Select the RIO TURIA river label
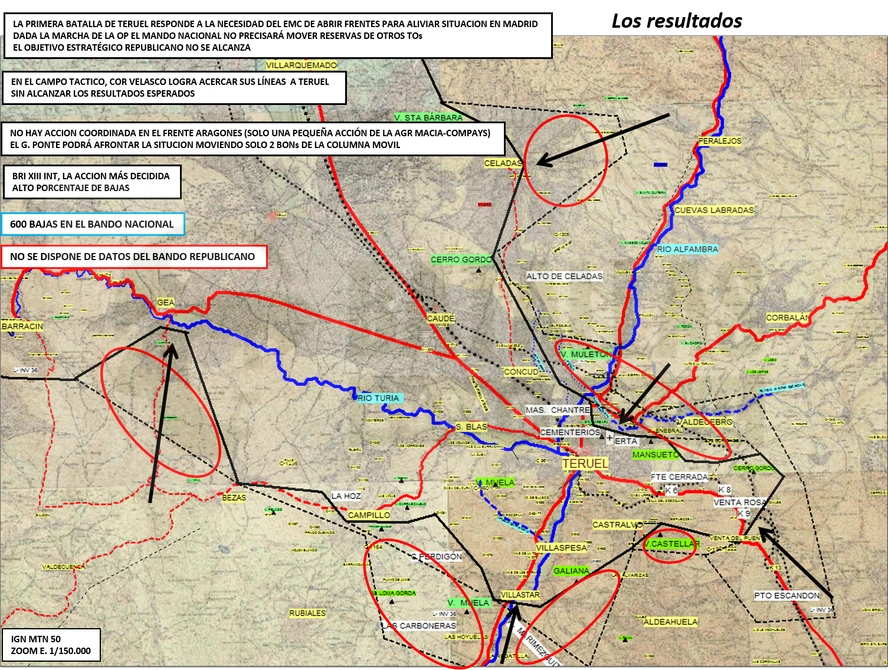Screen dimensions: 888x670 pyautogui.click(x=379, y=398)
